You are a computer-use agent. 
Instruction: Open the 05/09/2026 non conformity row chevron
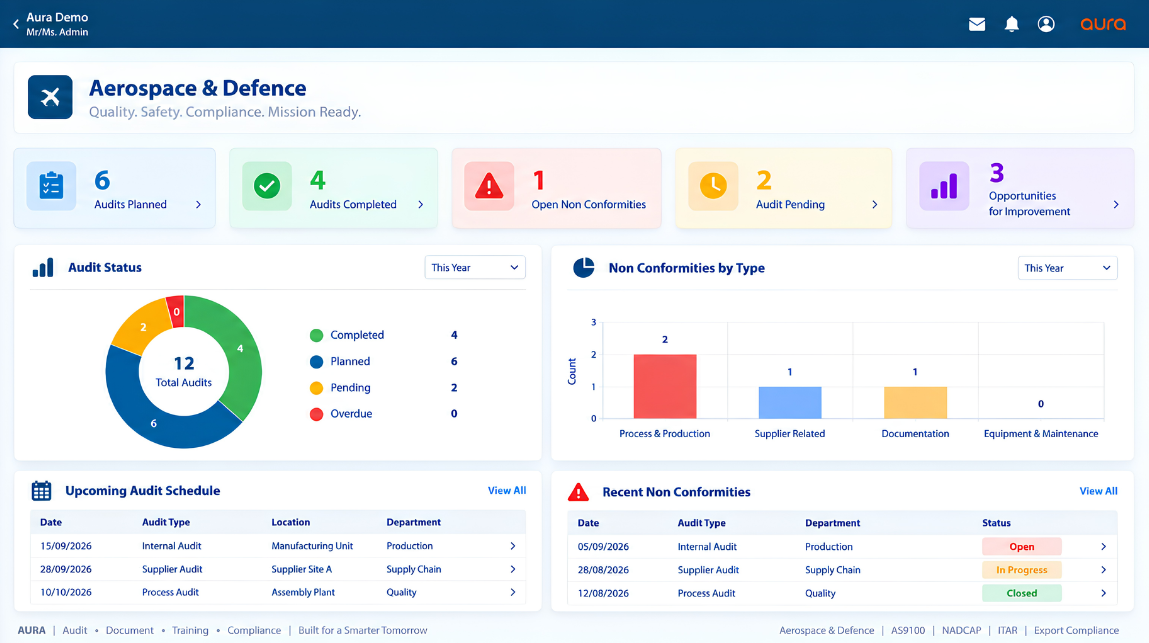click(1104, 547)
